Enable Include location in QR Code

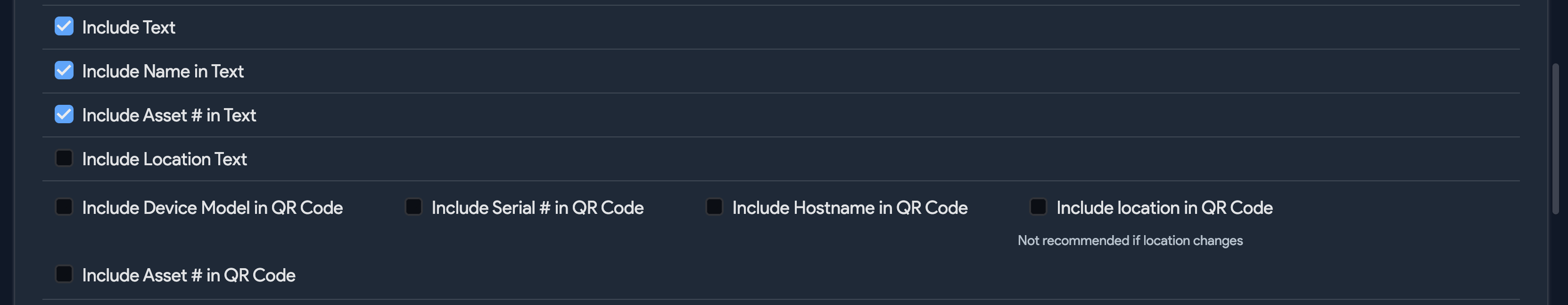click(1038, 207)
